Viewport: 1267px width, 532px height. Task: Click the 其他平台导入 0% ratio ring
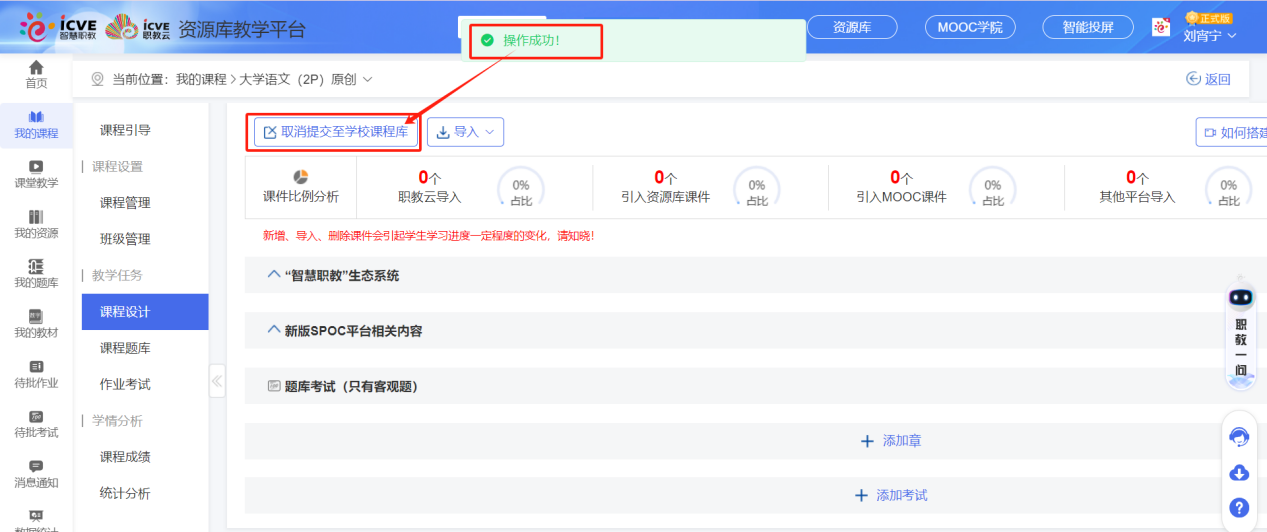[1229, 189]
